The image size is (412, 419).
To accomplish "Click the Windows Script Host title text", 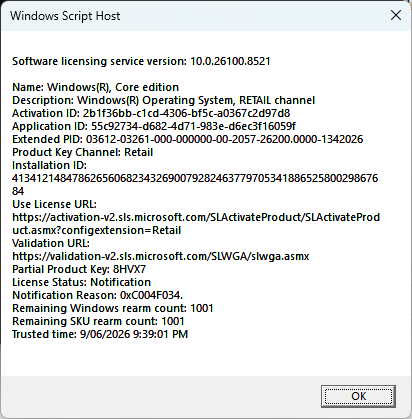I will pos(65,16).
